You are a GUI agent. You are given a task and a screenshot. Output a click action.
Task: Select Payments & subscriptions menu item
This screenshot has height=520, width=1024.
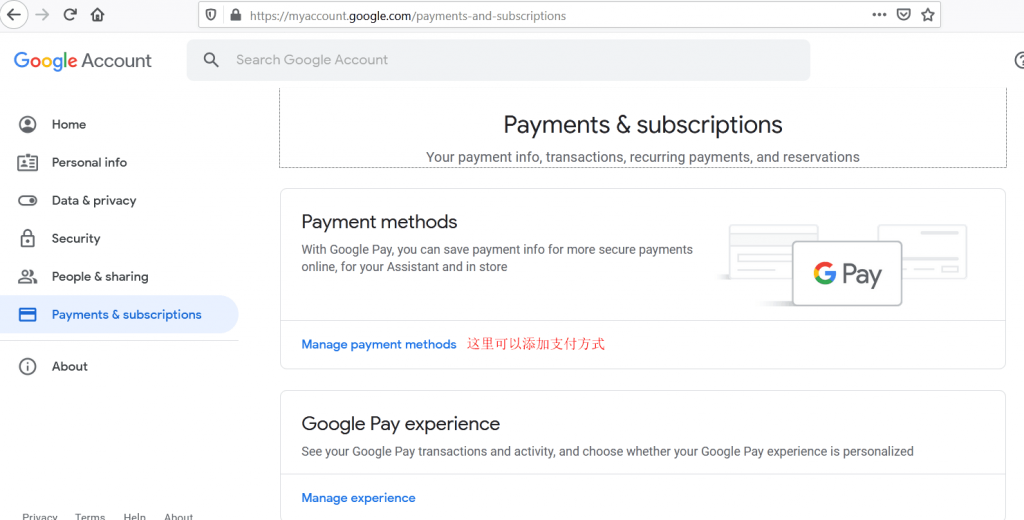[x=119, y=315]
